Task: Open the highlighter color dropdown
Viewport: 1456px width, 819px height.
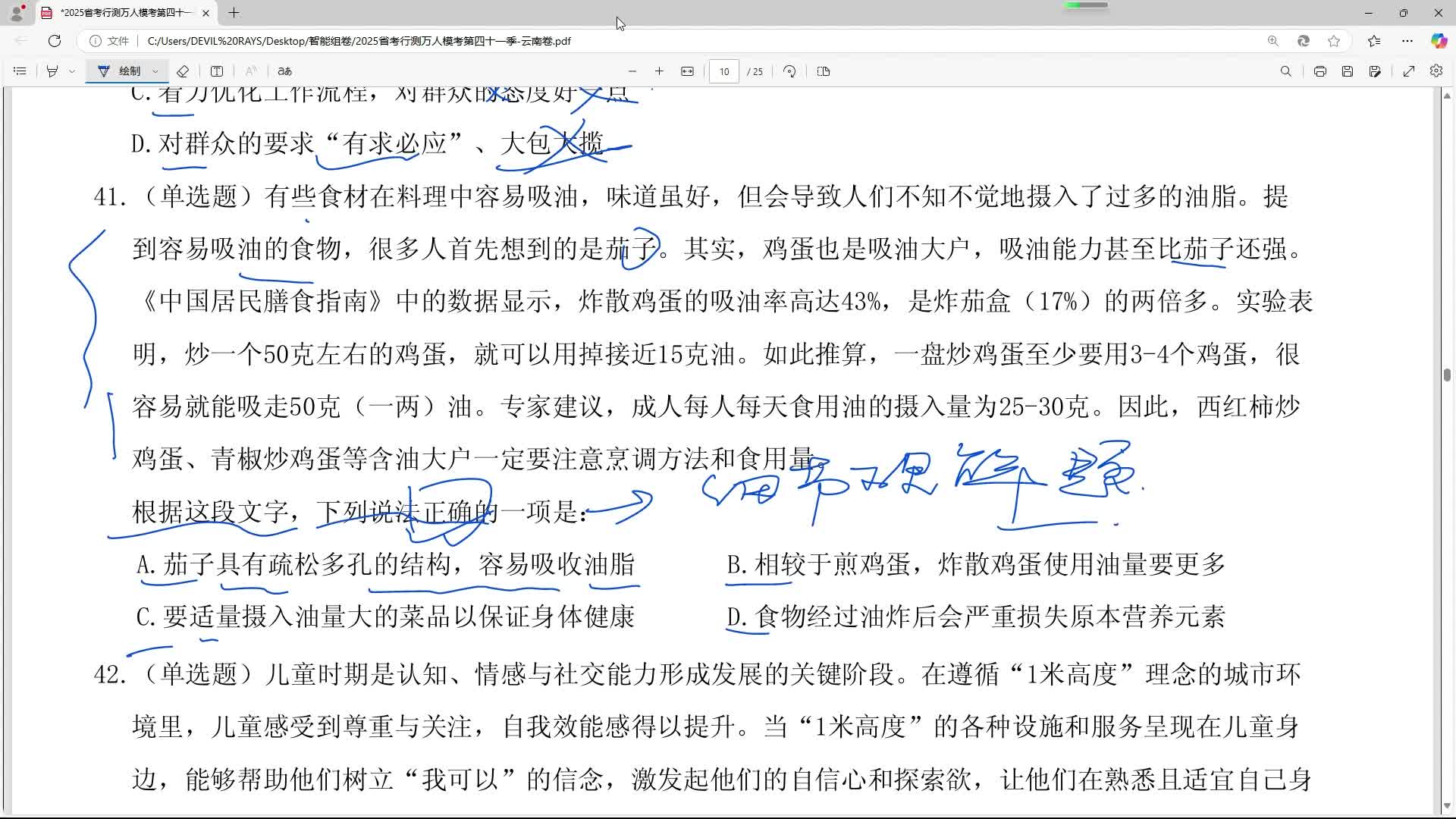Action: tap(72, 71)
